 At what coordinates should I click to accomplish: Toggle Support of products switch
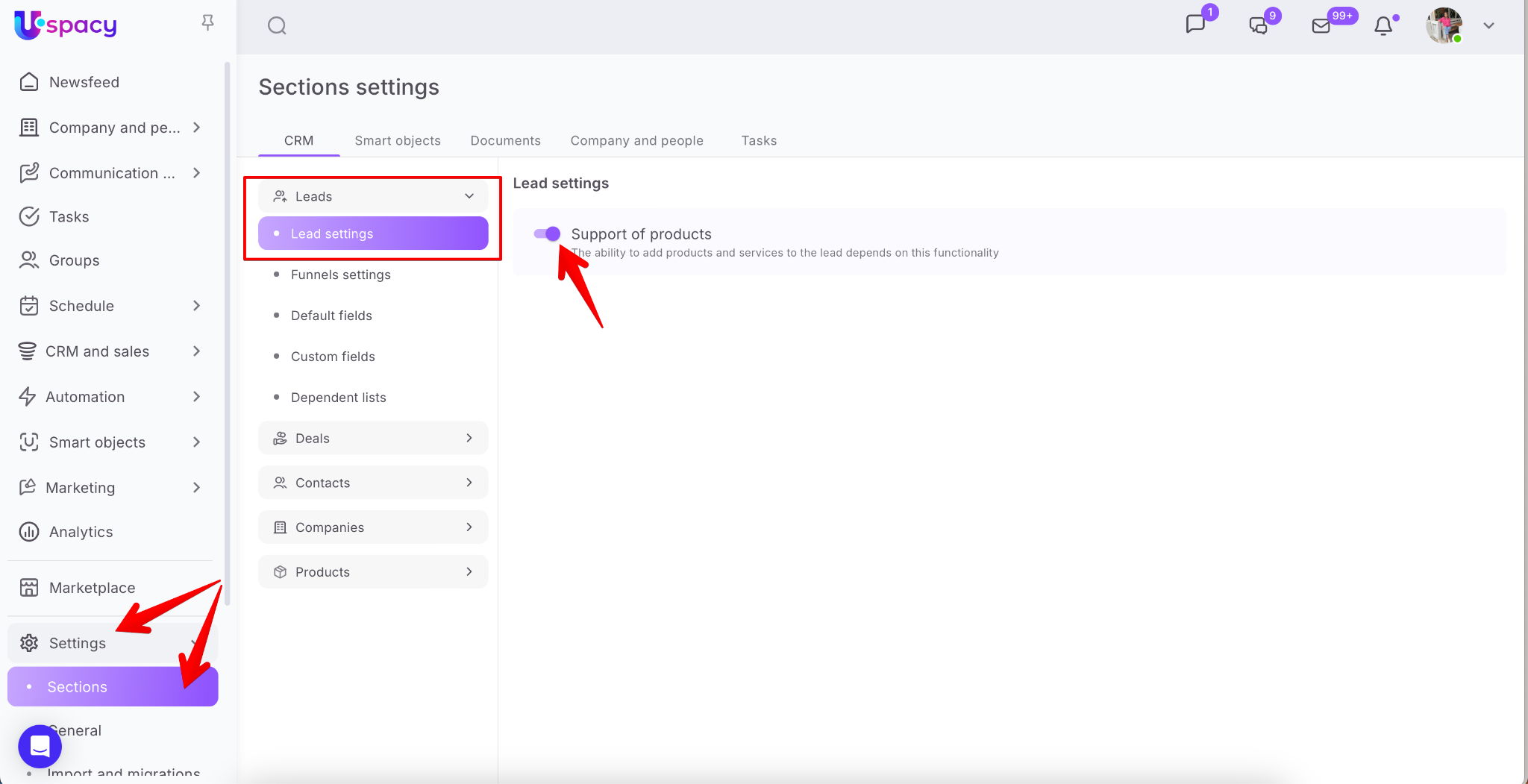[547, 234]
